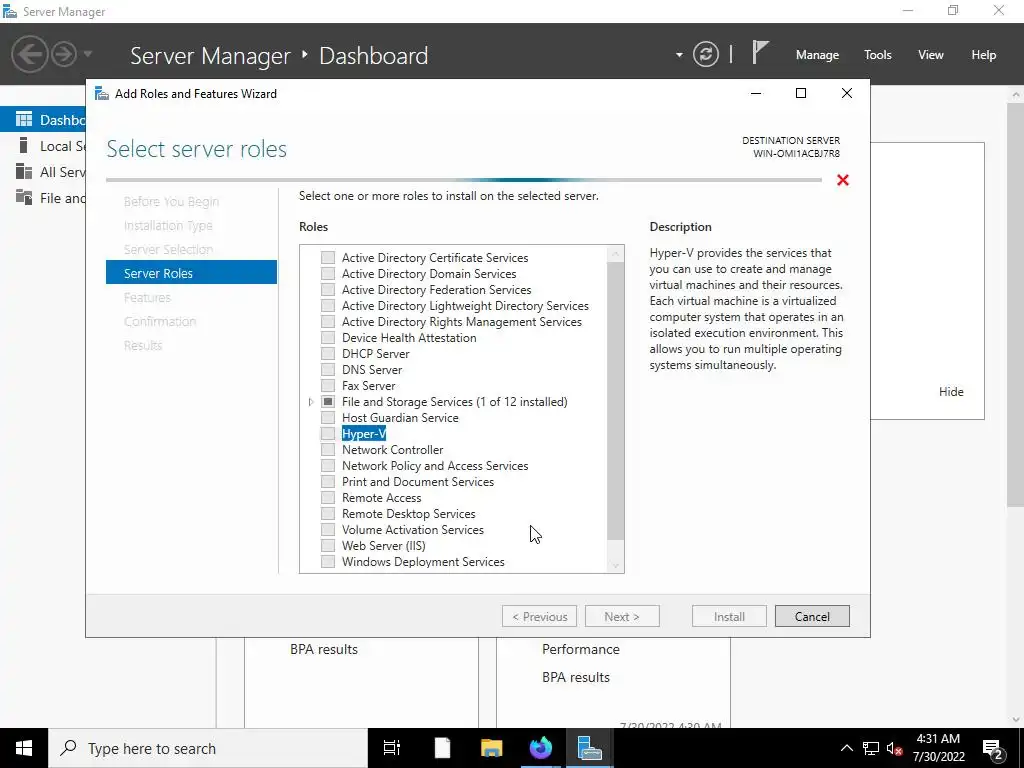The height and width of the screenshot is (768, 1024).
Task: Open navigation history dropdown next to forward arrow
Action: click(x=88, y=54)
